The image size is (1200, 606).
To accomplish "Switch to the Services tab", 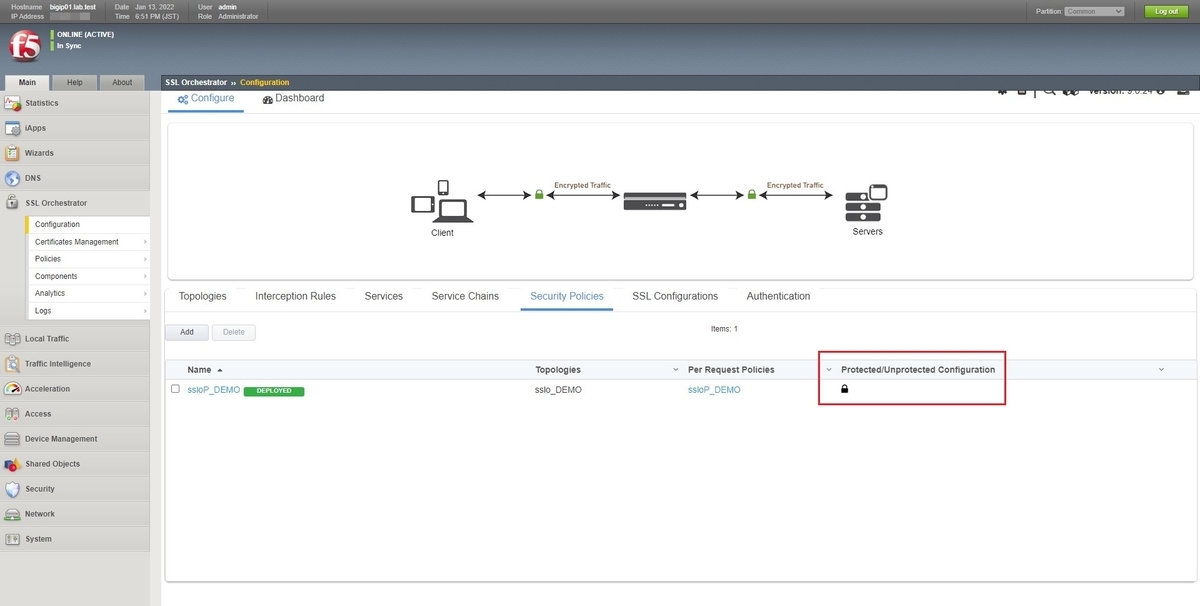I will (384, 296).
